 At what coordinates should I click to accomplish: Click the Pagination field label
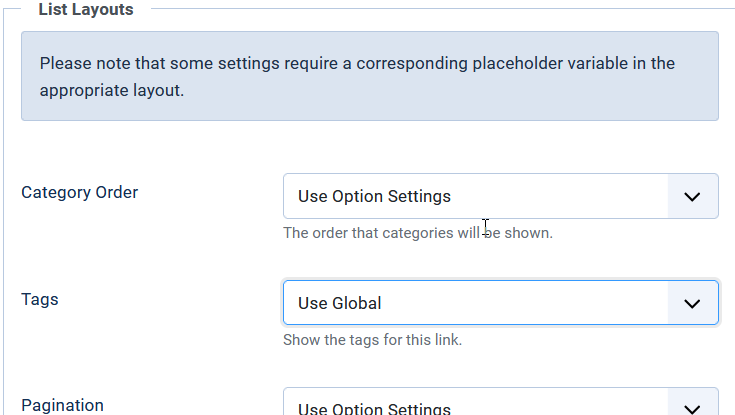coord(62,405)
